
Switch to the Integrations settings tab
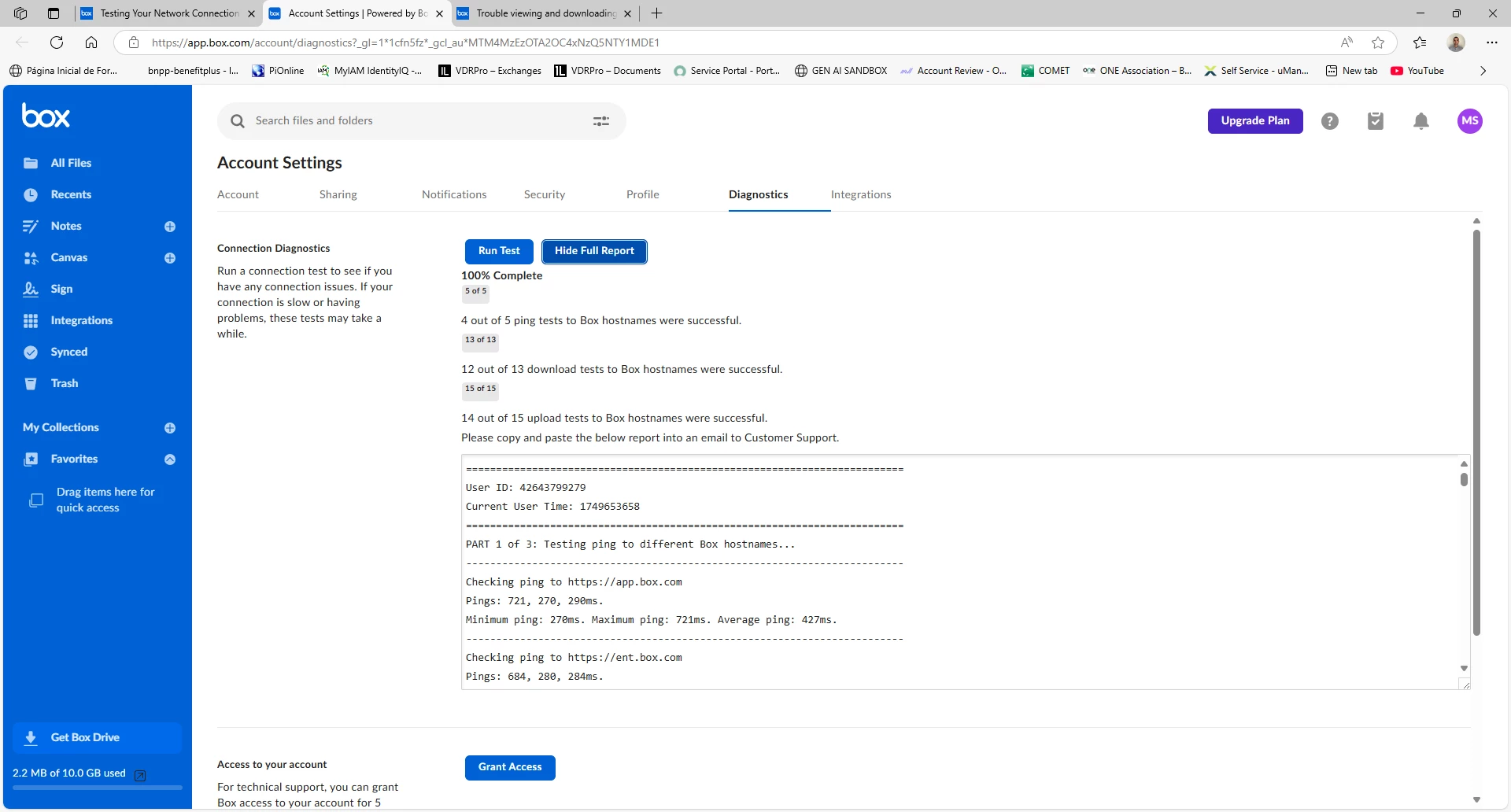click(861, 194)
